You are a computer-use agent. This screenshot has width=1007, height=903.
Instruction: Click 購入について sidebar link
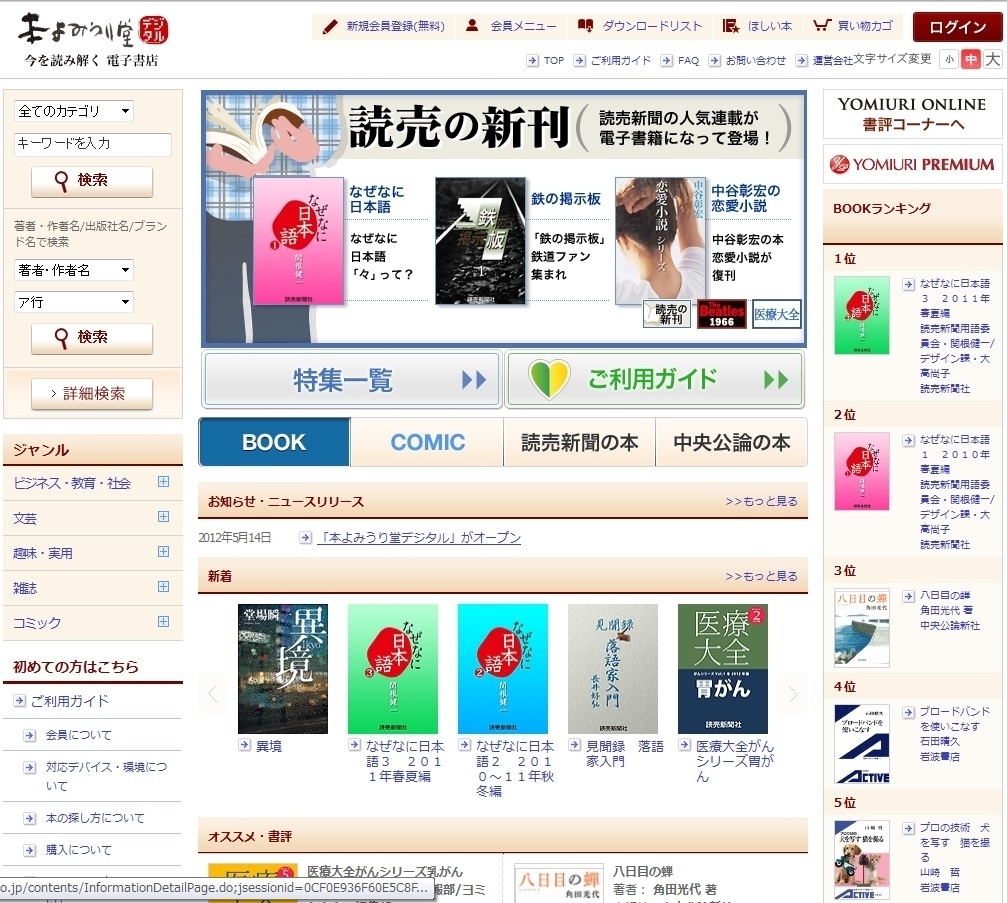pyautogui.click(x=78, y=850)
